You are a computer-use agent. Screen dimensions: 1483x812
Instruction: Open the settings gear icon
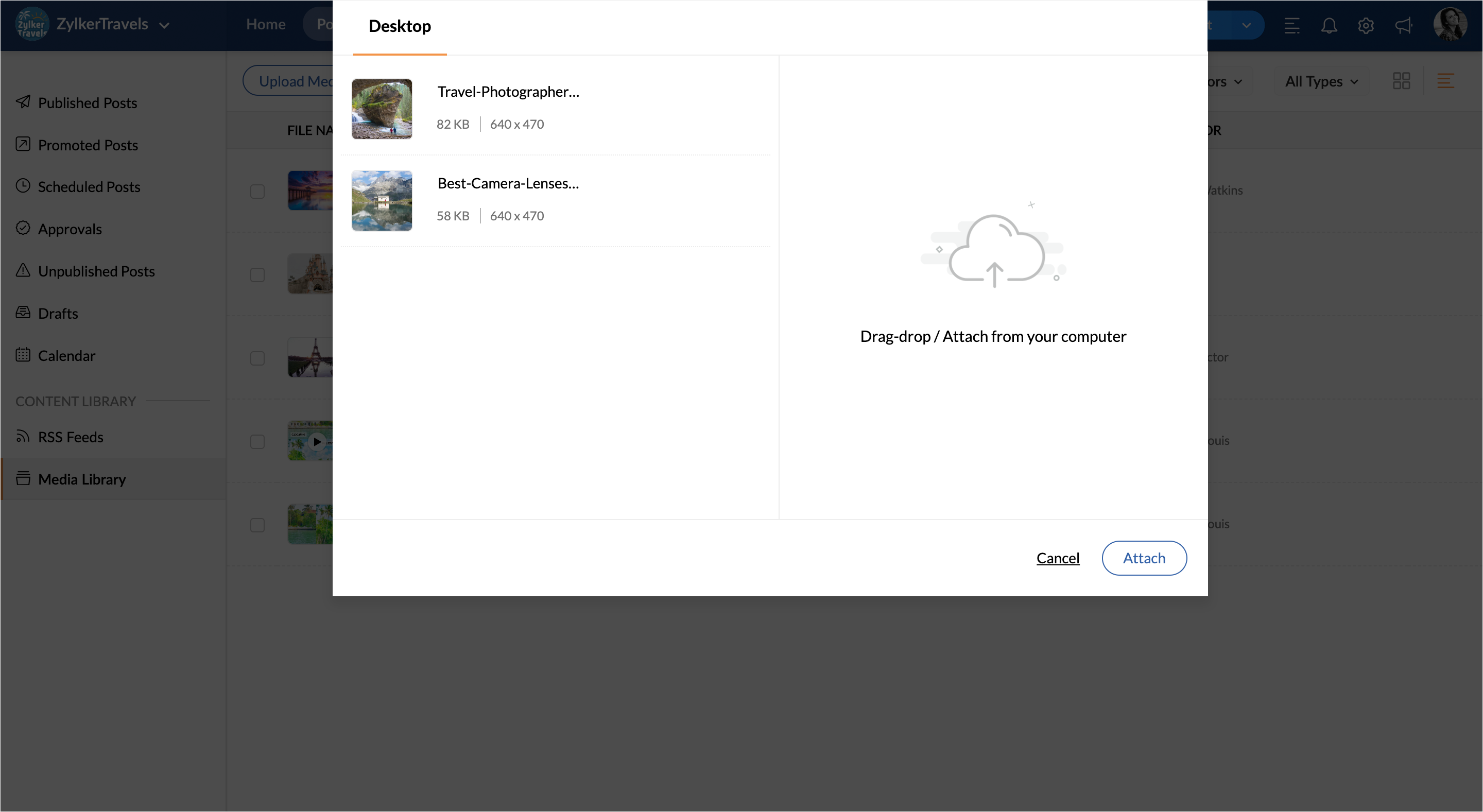coord(1366,25)
